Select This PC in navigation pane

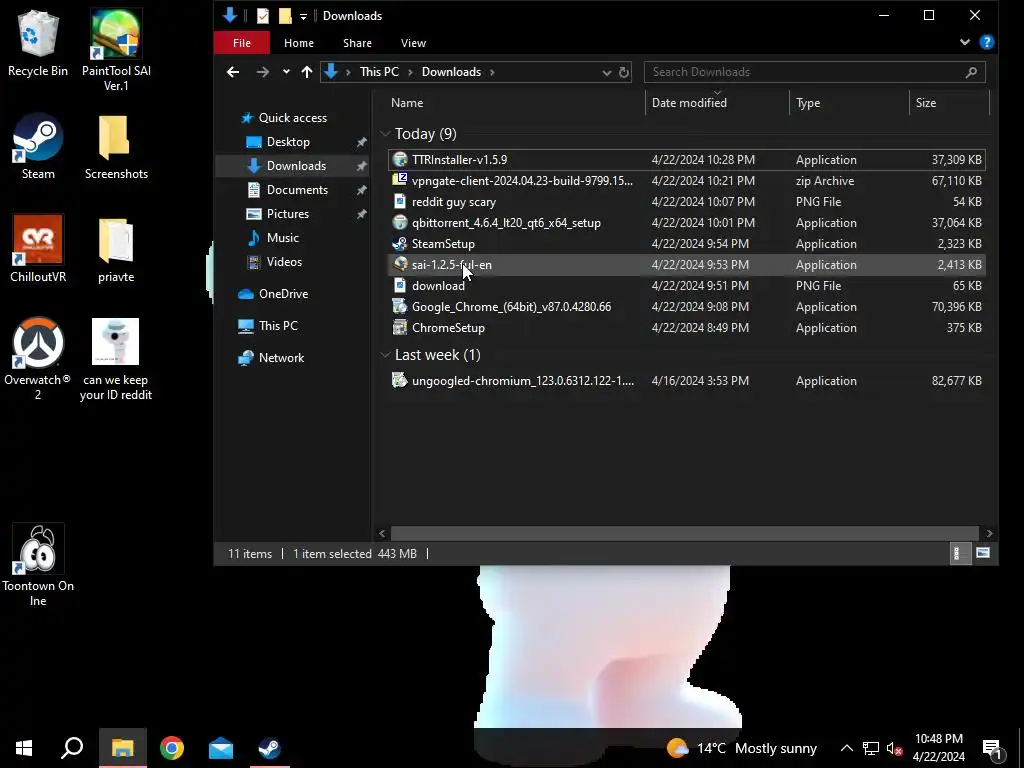pyautogui.click(x=277, y=326)
